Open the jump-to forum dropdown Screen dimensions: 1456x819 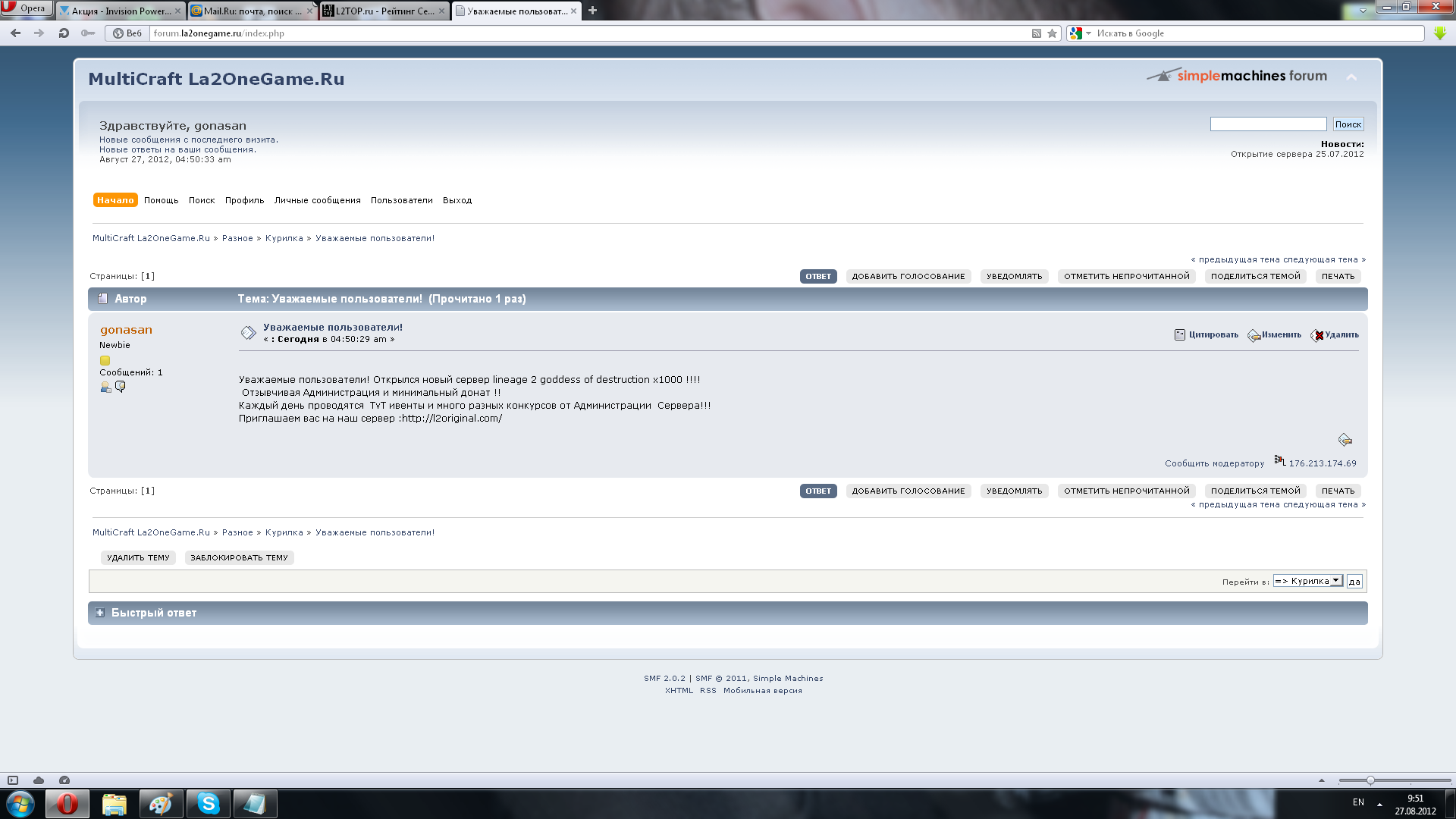[1307, 581]
